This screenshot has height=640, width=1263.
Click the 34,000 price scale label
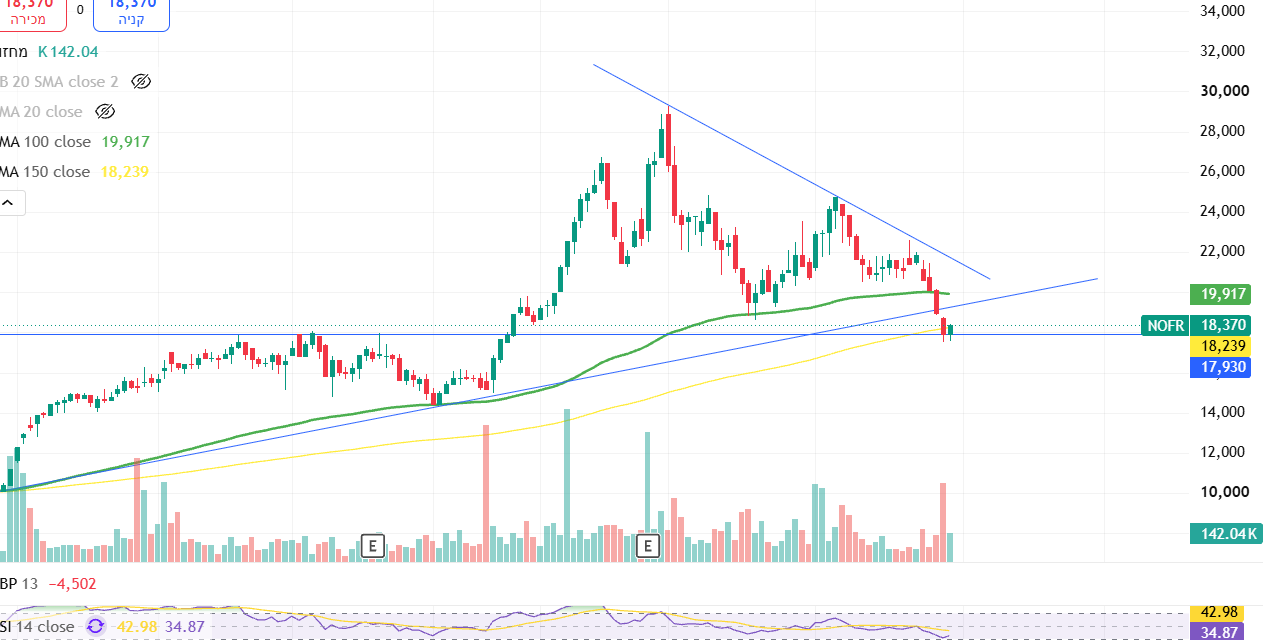click(x=1222, y=11)
